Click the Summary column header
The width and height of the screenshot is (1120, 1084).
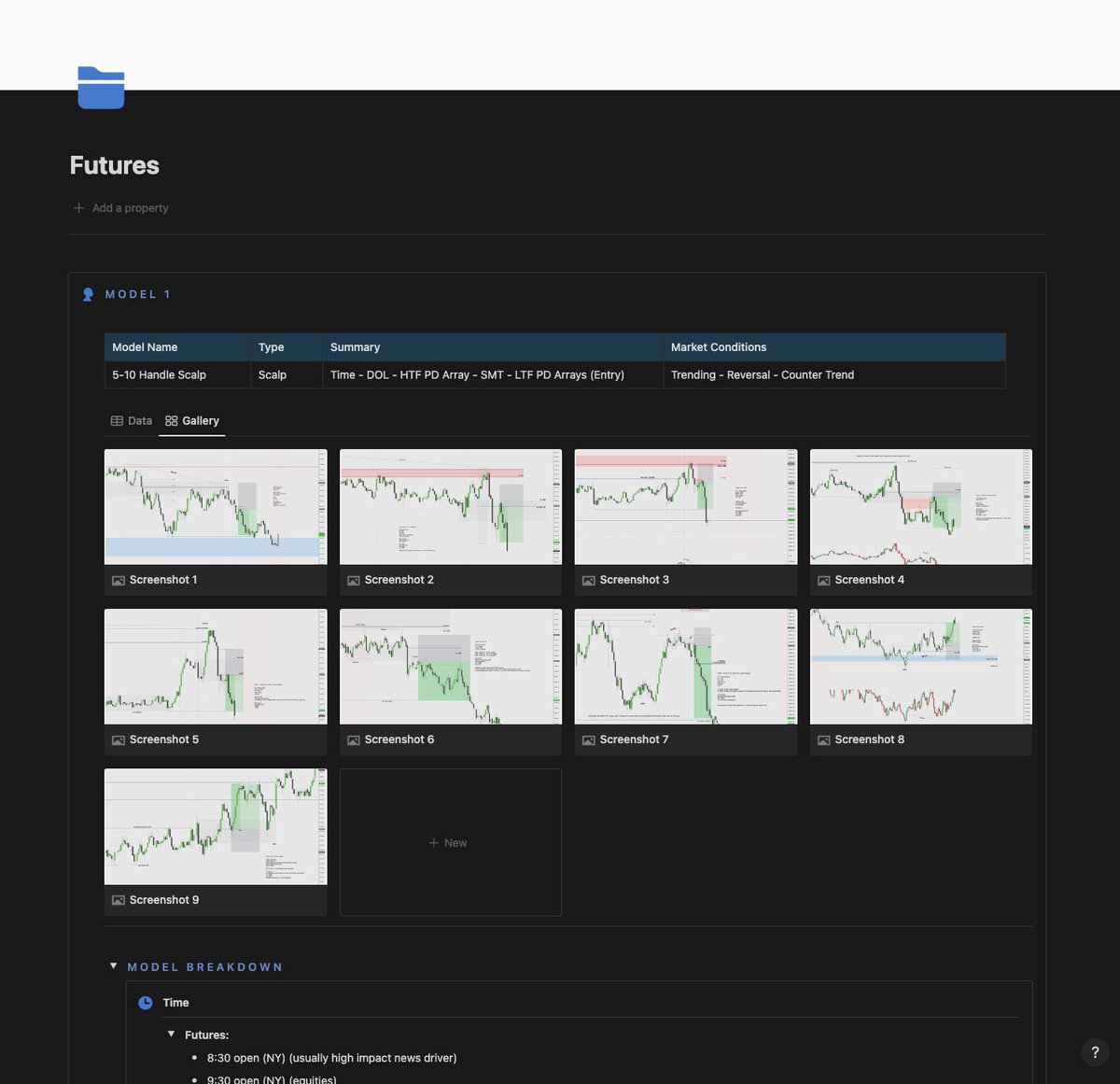(x=493, y=347)
